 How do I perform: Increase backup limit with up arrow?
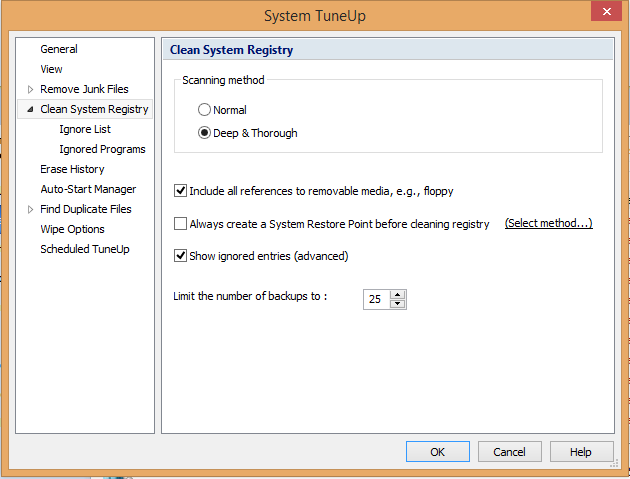coord(397,295)
